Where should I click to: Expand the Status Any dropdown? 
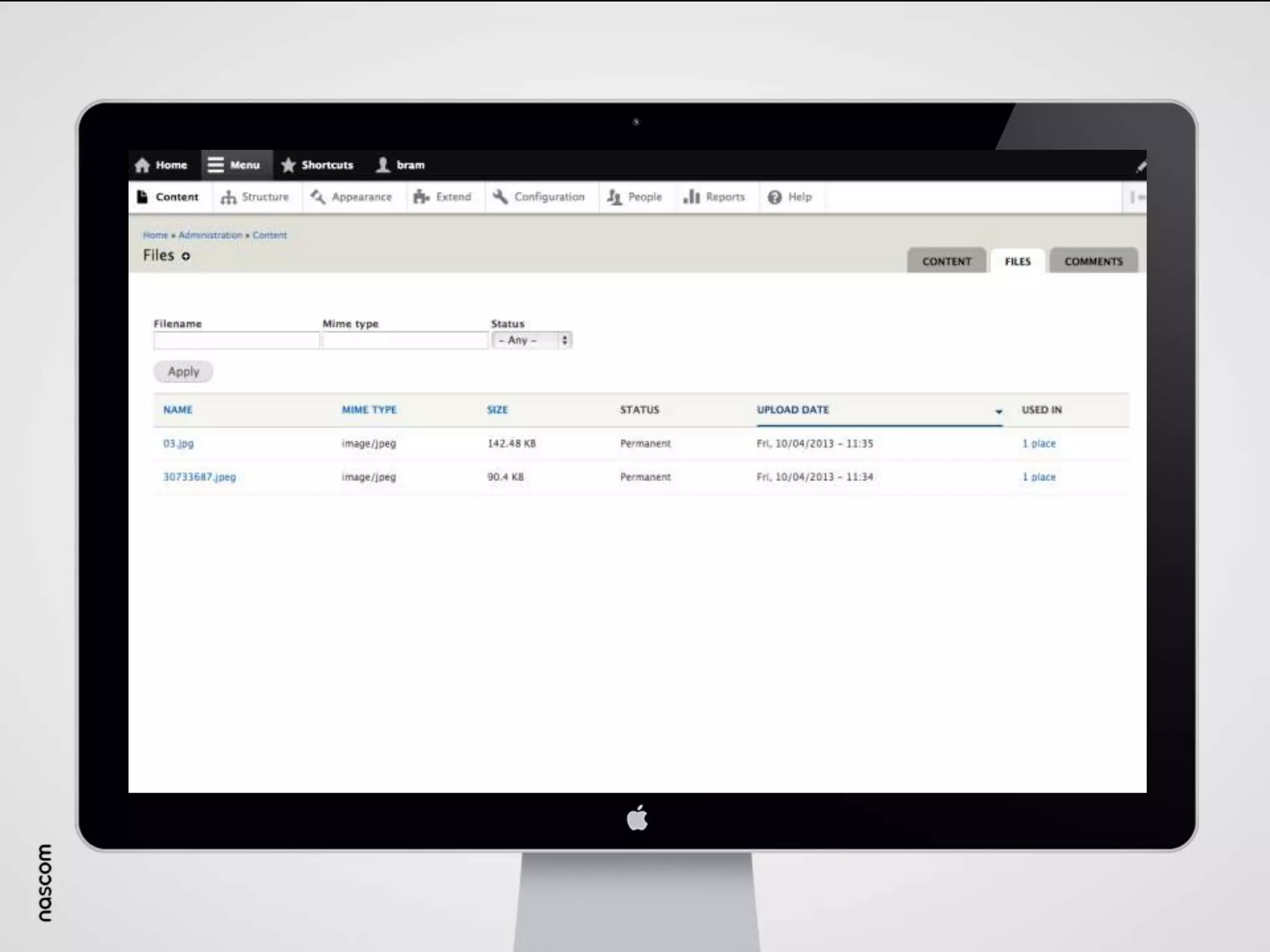[x=531, y=340]
